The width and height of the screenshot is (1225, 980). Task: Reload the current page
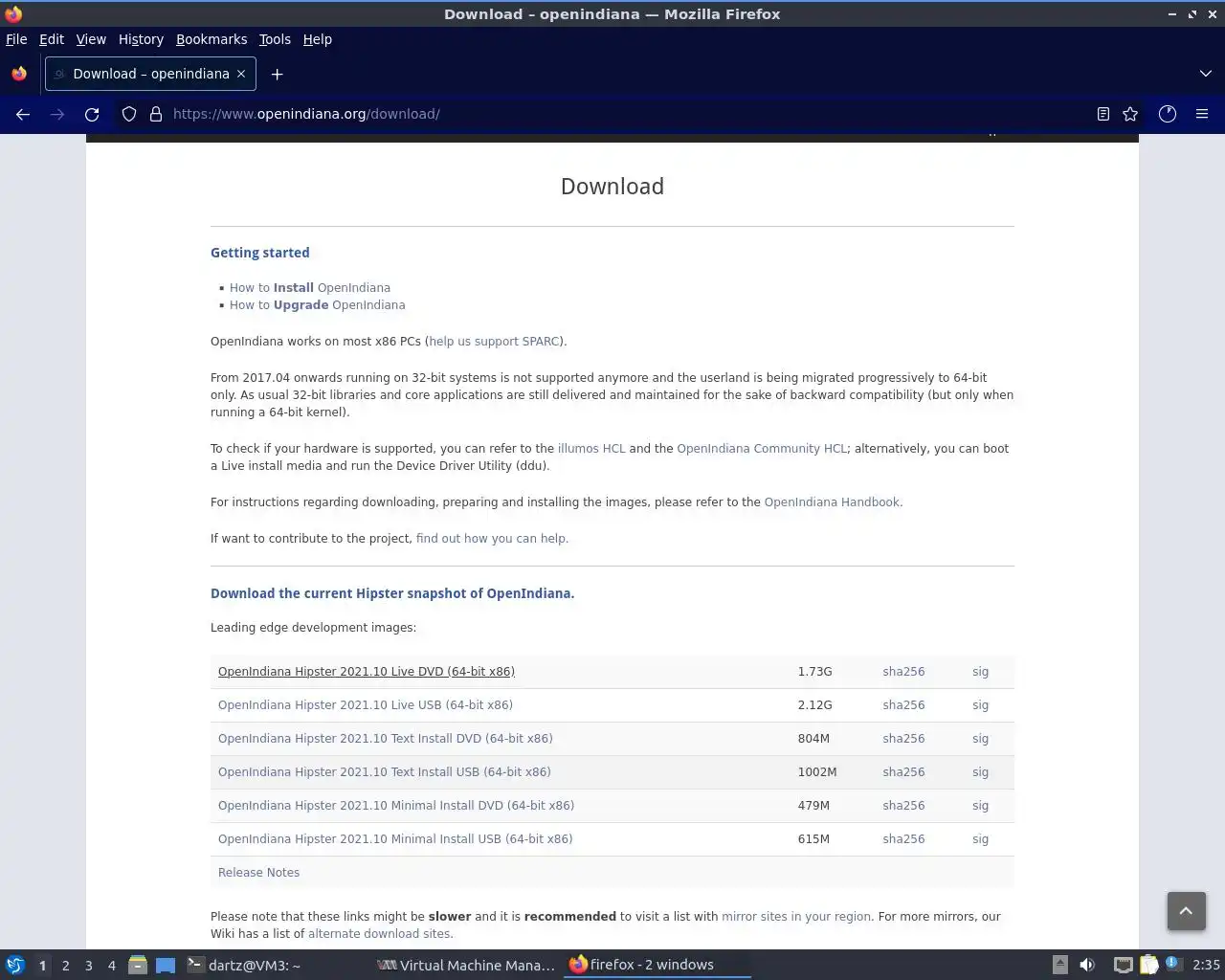(x=92, y=114)
